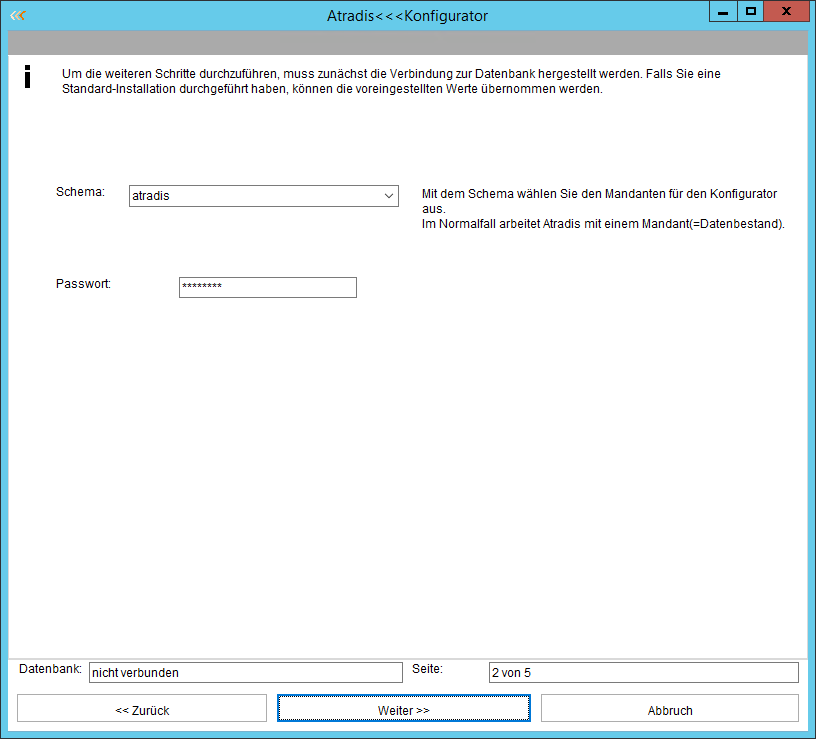816x739 pixels.
Task: Go back with the "<< Zurück" button
Action: tap(142, 708)
